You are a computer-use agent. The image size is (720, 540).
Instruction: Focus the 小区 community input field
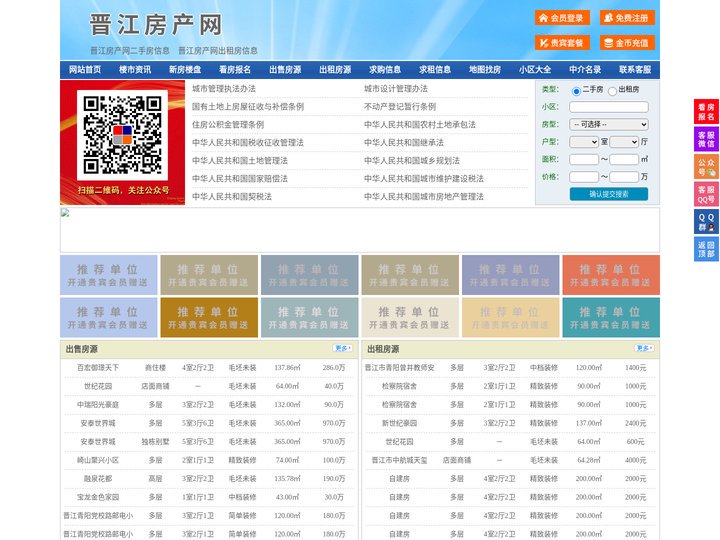pos(609,107)
